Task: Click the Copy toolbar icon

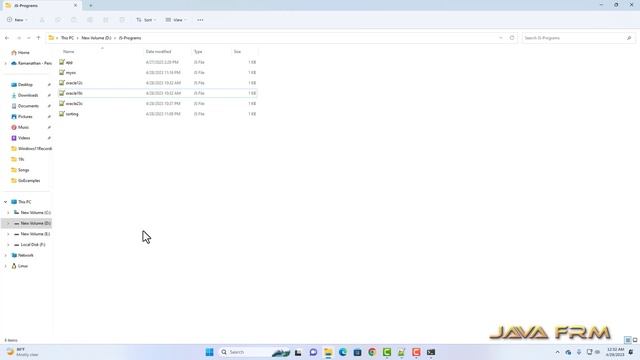Action: point(58,20)
